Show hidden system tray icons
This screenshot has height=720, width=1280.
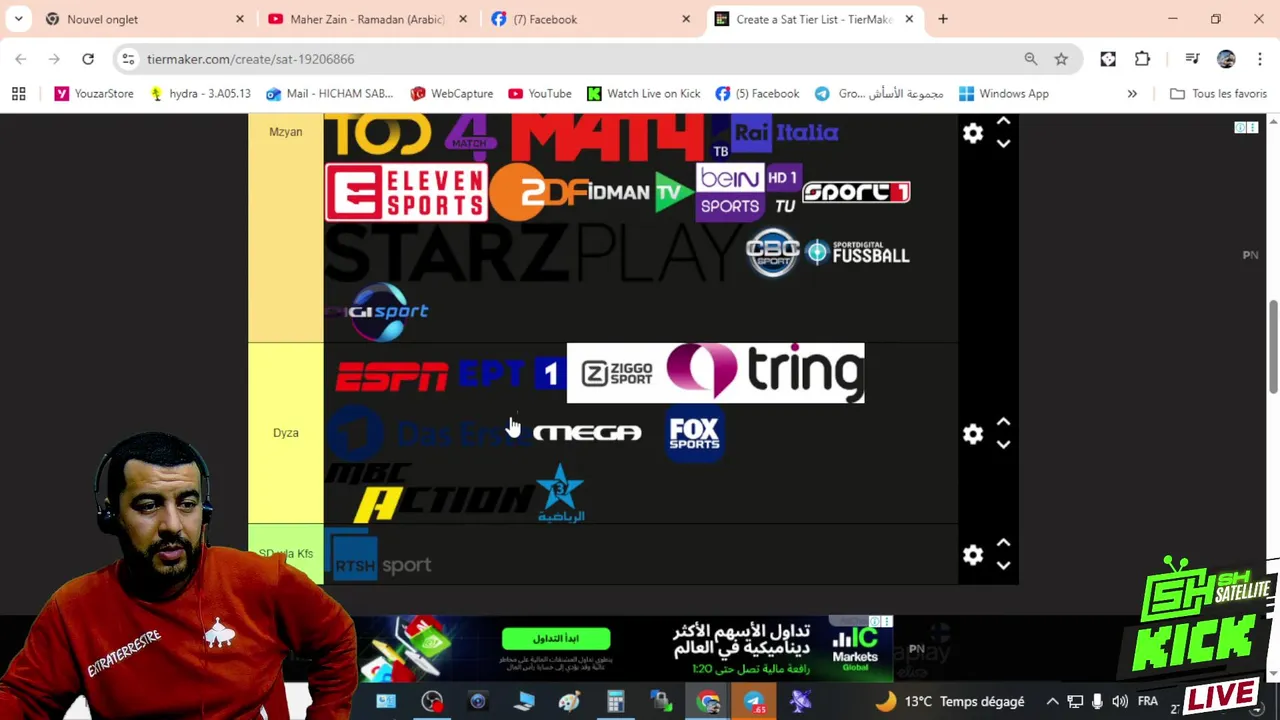click(x=1052, y=701)
